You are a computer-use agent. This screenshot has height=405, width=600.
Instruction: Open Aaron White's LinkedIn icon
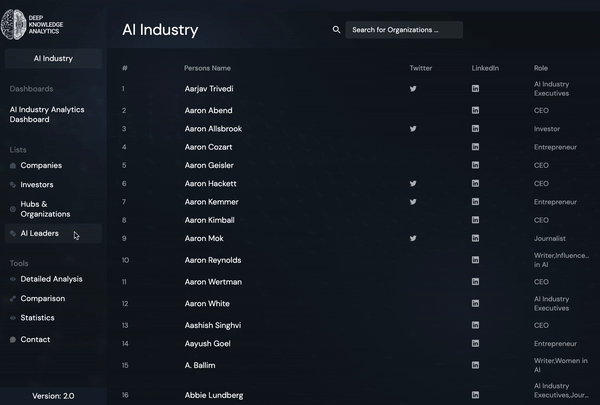click(475, 304)
